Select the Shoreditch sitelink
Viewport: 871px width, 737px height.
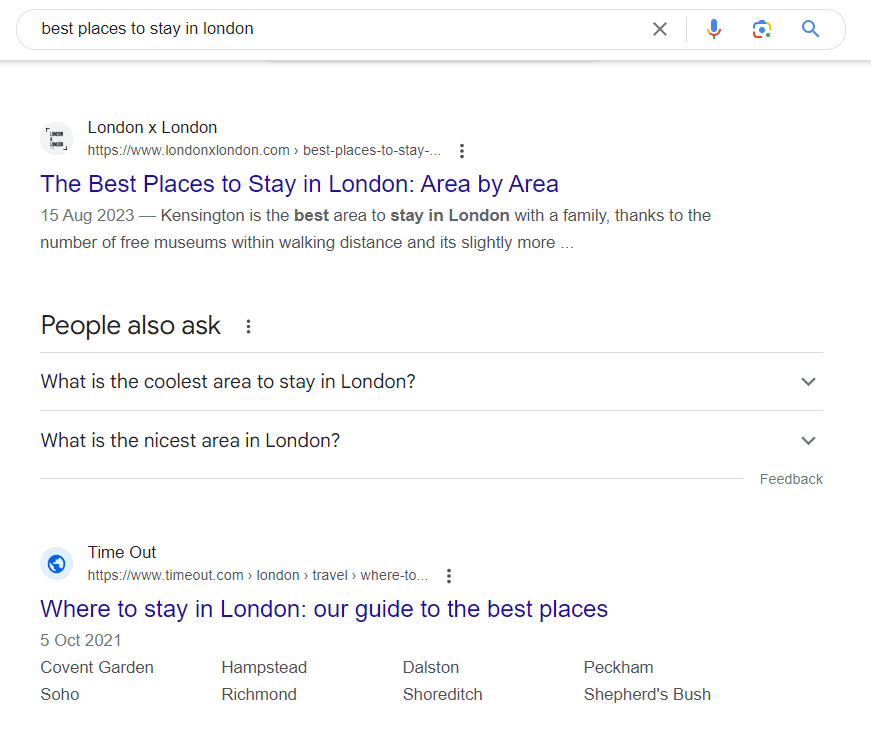coord(442,694)
